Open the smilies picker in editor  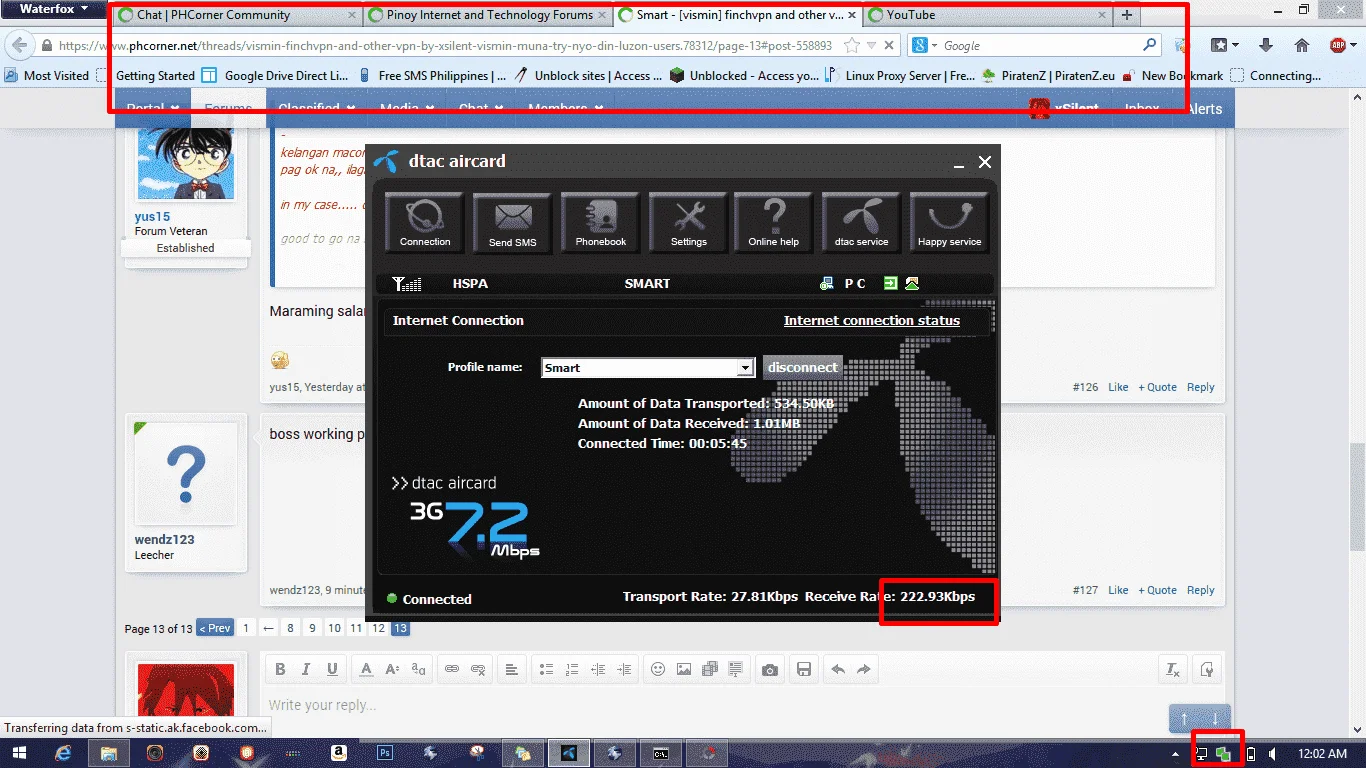point(658,670)
